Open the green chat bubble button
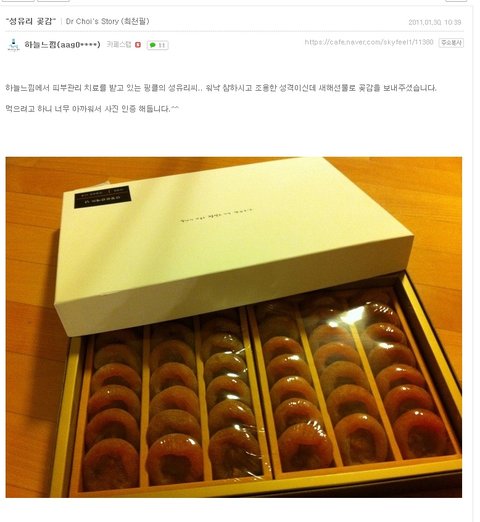The width and height of the screenshot is (480, 522). pyautogui.click(x=158, y=45)
